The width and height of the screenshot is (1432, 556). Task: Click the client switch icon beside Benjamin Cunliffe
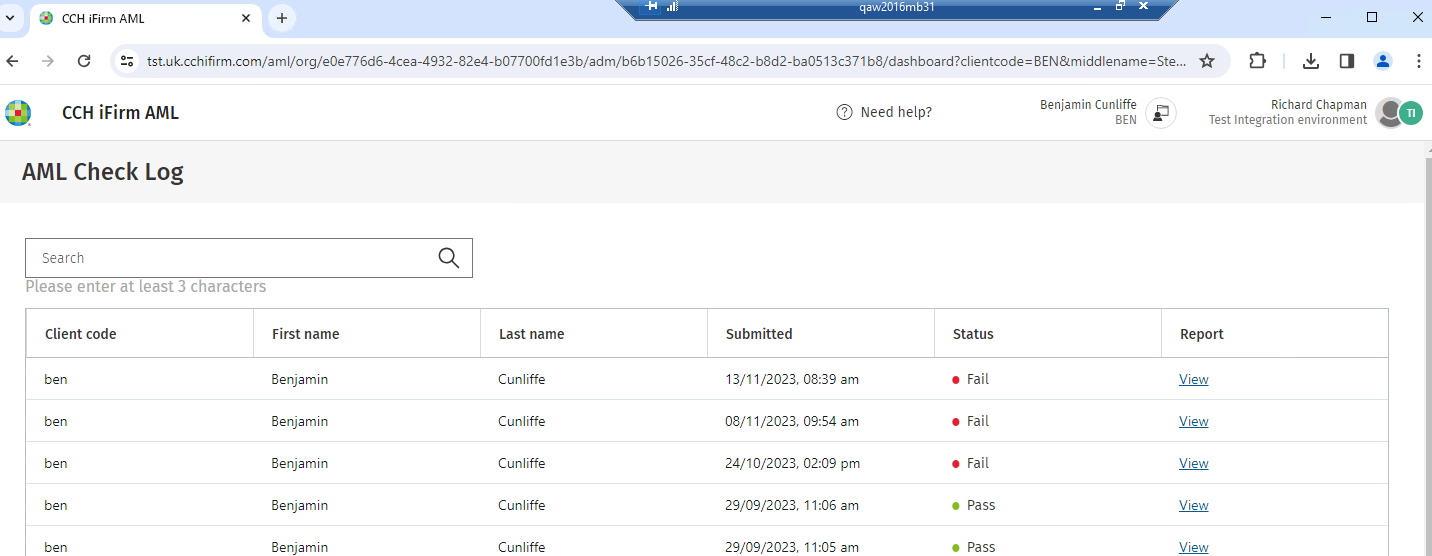point(1160,113)
